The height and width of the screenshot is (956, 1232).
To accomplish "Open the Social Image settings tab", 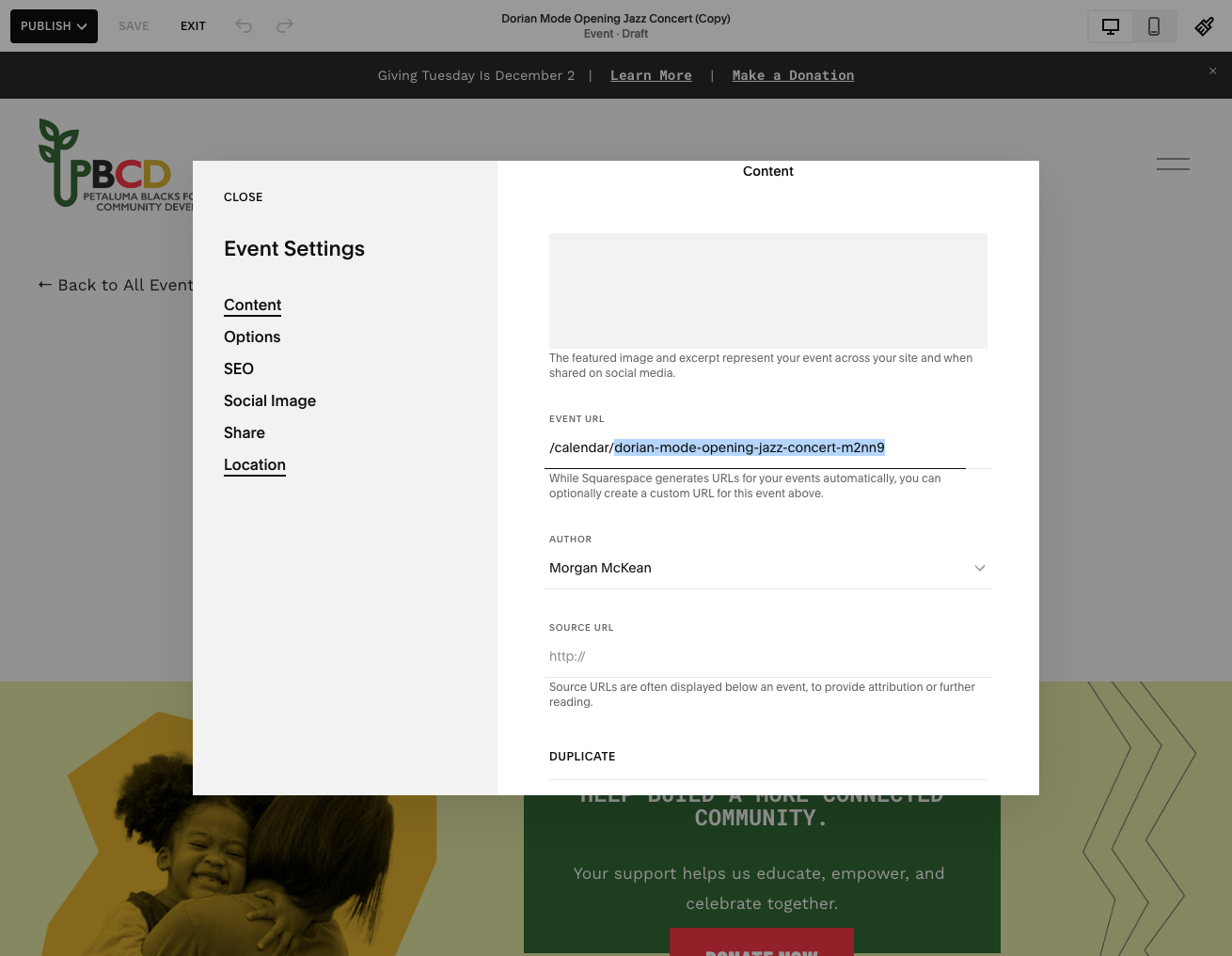I will (270, 400).
